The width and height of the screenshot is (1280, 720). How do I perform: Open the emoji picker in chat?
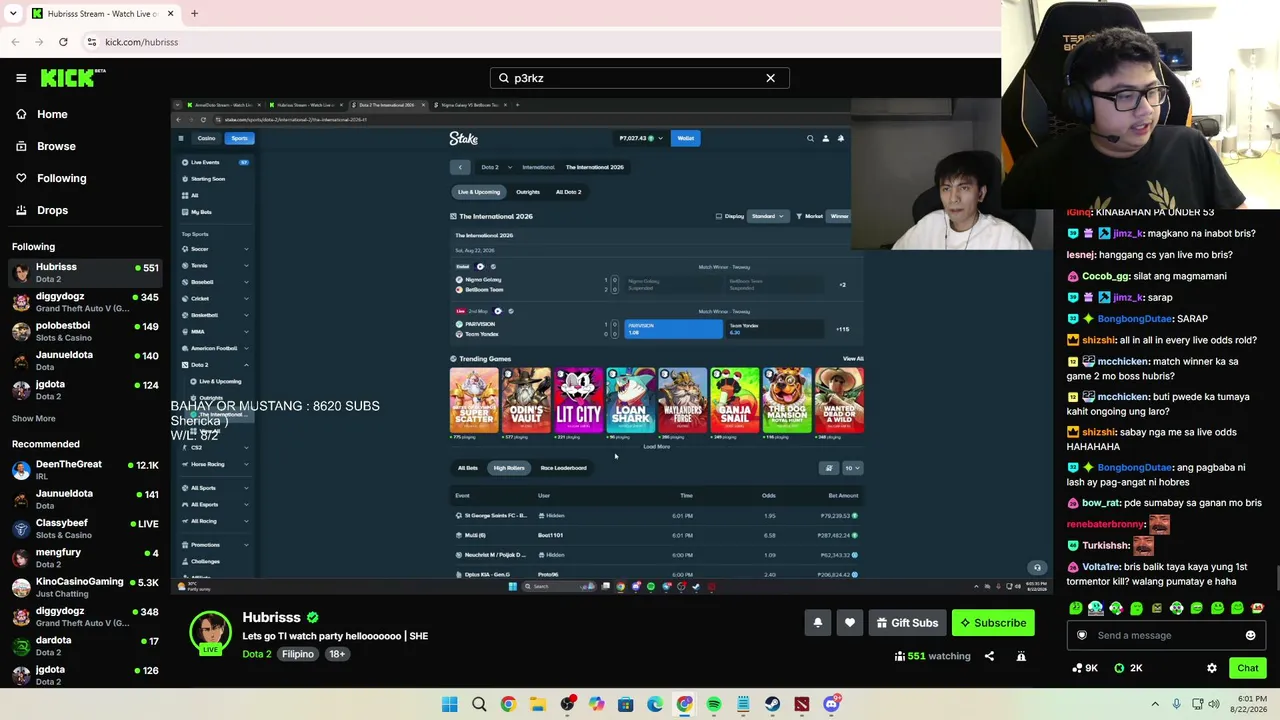point(1250,635)
